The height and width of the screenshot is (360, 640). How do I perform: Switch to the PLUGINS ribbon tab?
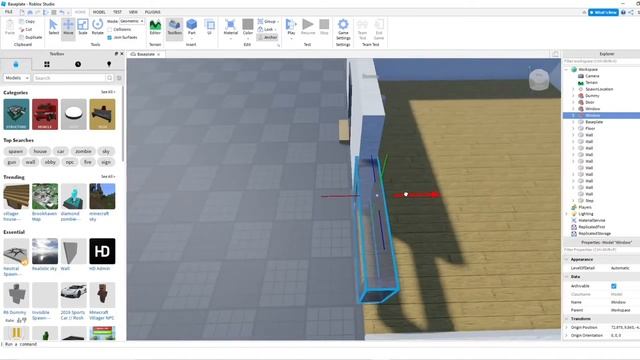(x=153, y=12)
